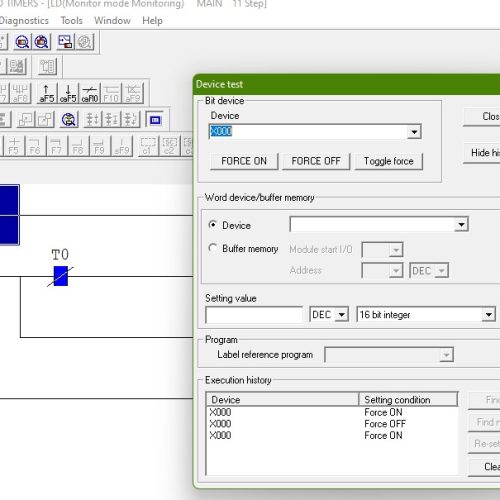Open the Module start I/O dropdown
Screen dimensions: 500x500
(x=396, y=250)
